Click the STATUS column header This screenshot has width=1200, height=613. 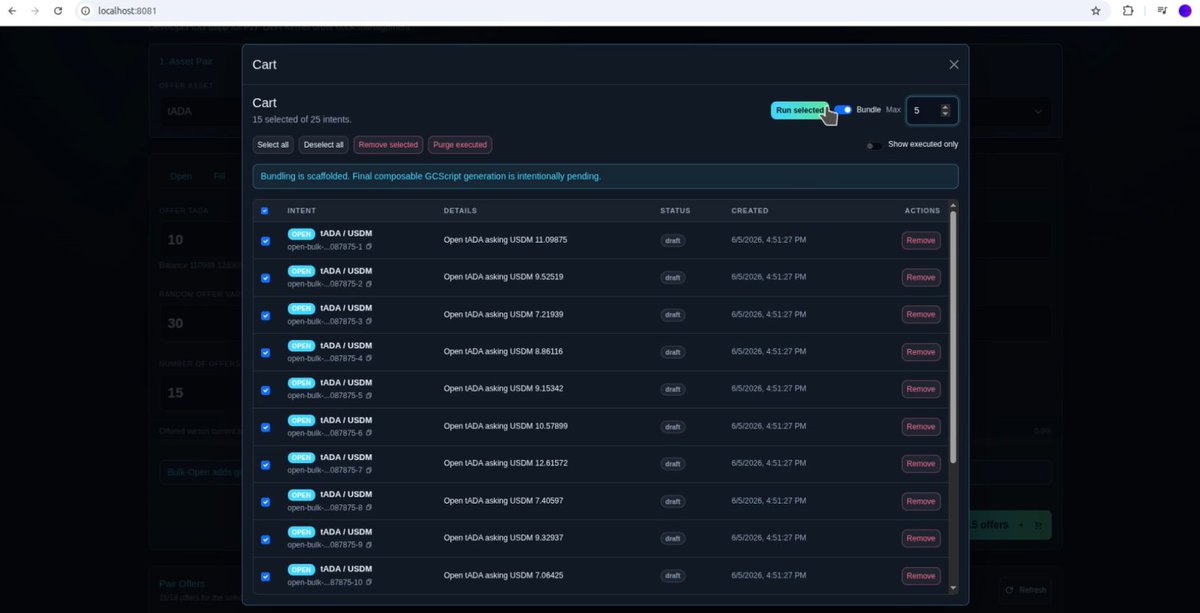click(675, 211)
